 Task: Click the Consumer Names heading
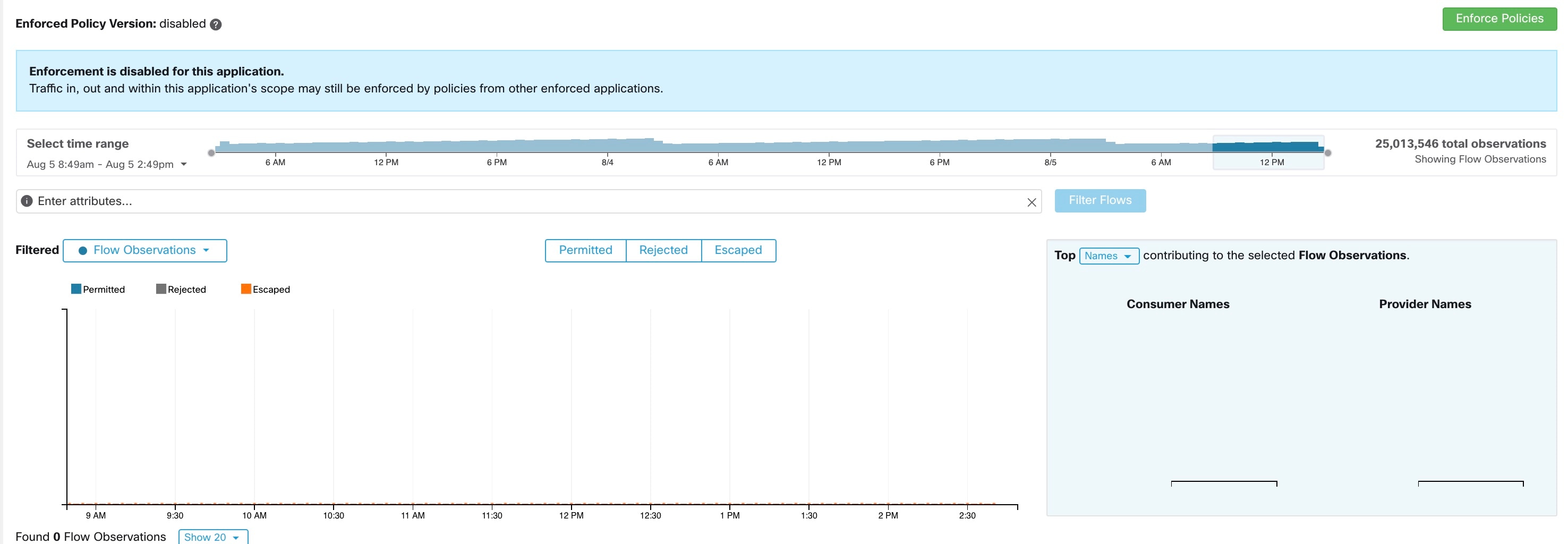pyautogui.click(x=1178, y=304)
